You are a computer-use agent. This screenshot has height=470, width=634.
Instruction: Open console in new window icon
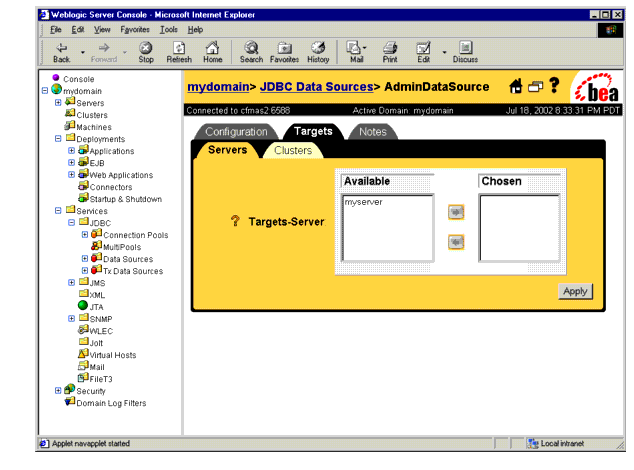click(535, 87)
